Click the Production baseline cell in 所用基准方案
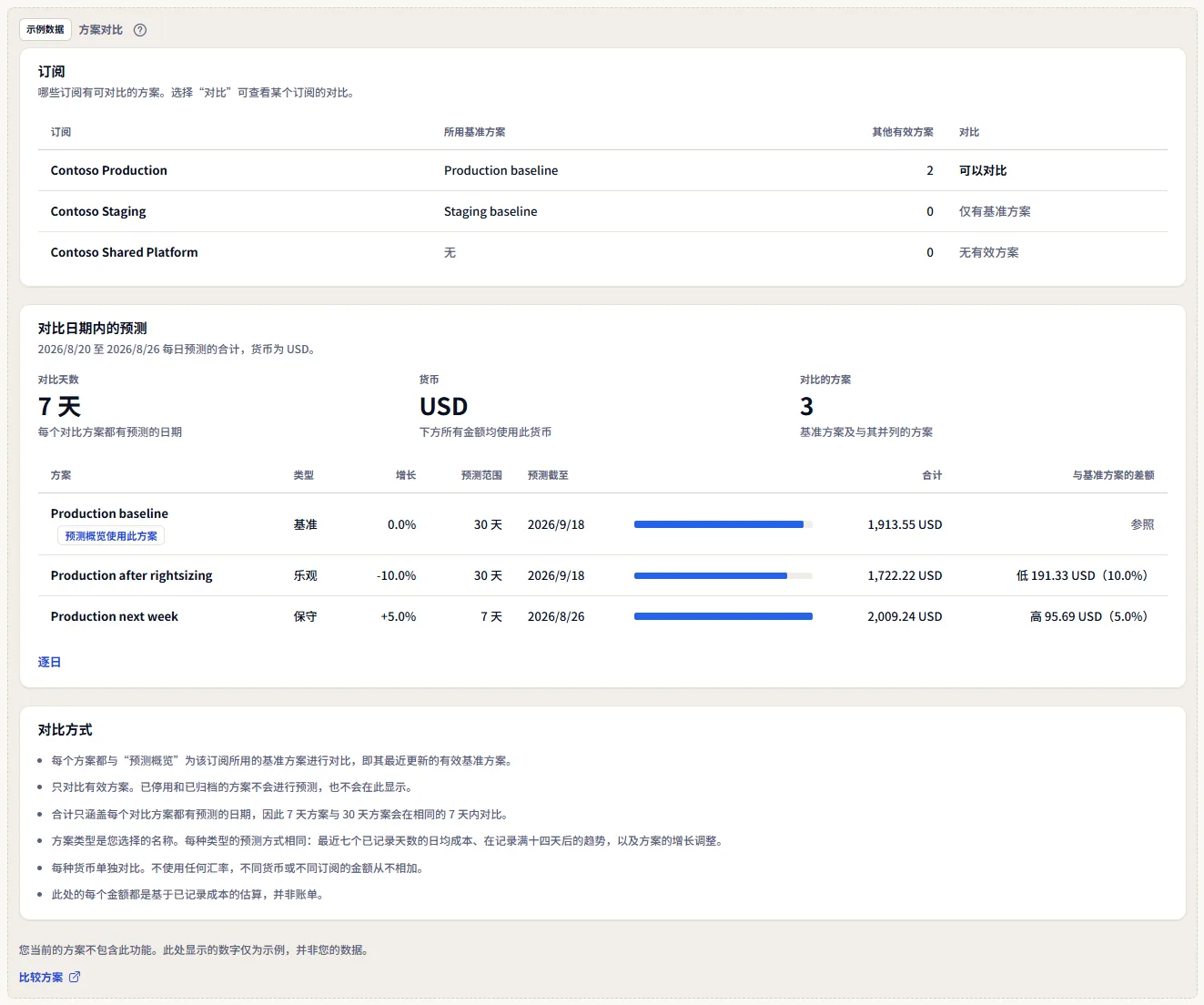The height and width of the screenshot is (1005, 1204). tap(501, 170)
